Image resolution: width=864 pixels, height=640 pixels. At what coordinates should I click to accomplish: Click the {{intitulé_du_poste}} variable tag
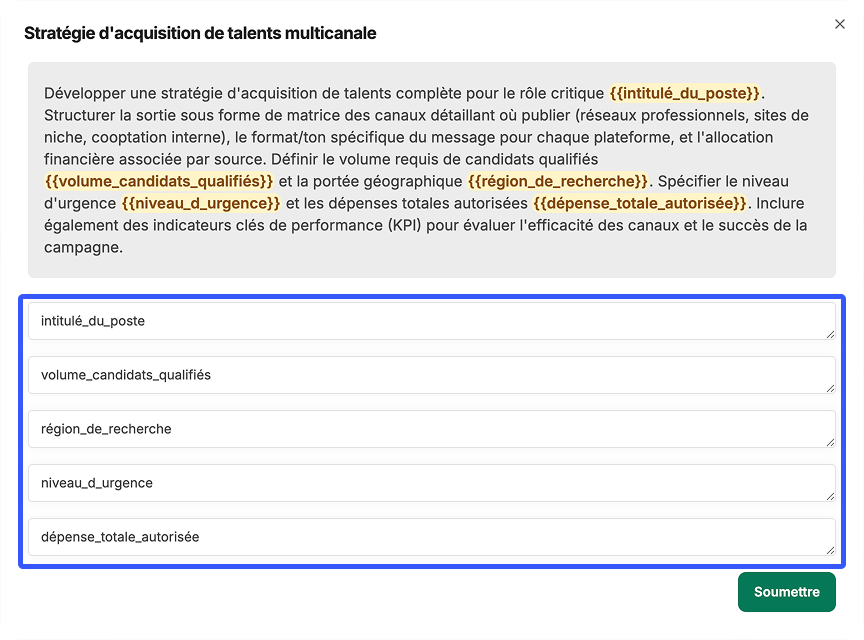684,93
